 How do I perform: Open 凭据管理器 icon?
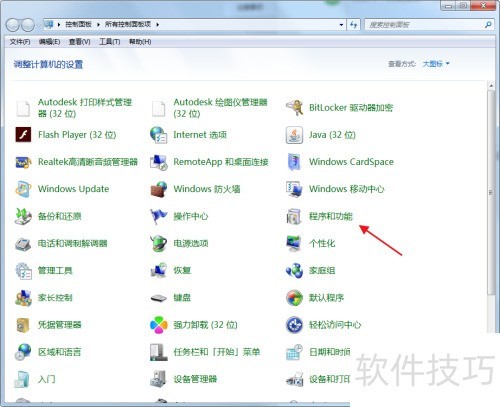23,325
